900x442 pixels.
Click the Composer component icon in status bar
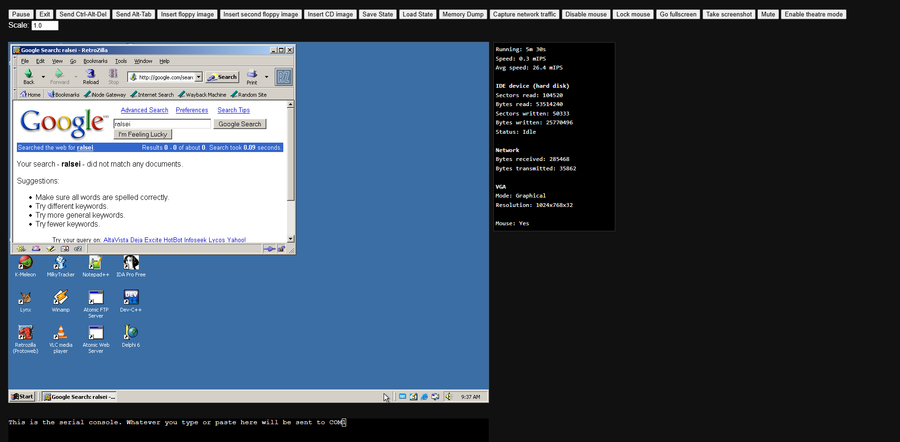tap(51, 249)
